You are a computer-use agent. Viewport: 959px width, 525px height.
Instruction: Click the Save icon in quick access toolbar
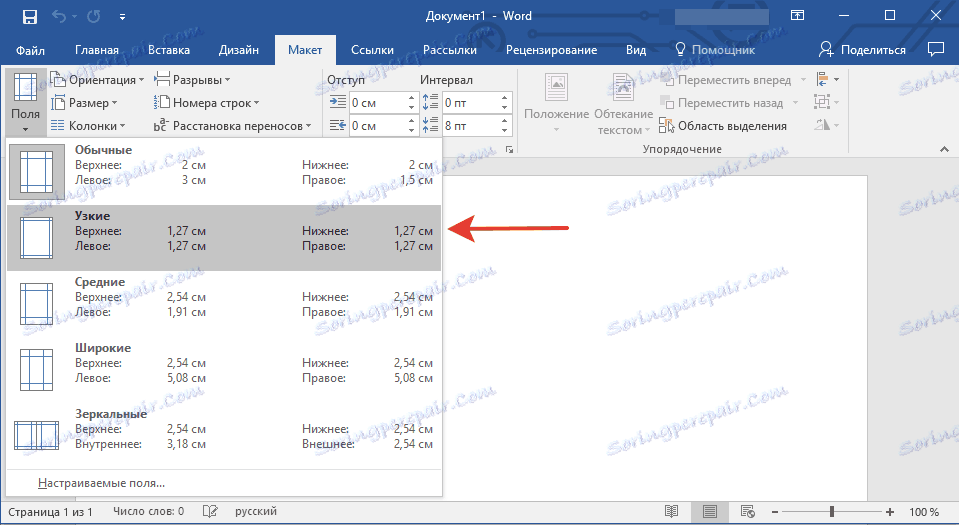pos(29,17)
